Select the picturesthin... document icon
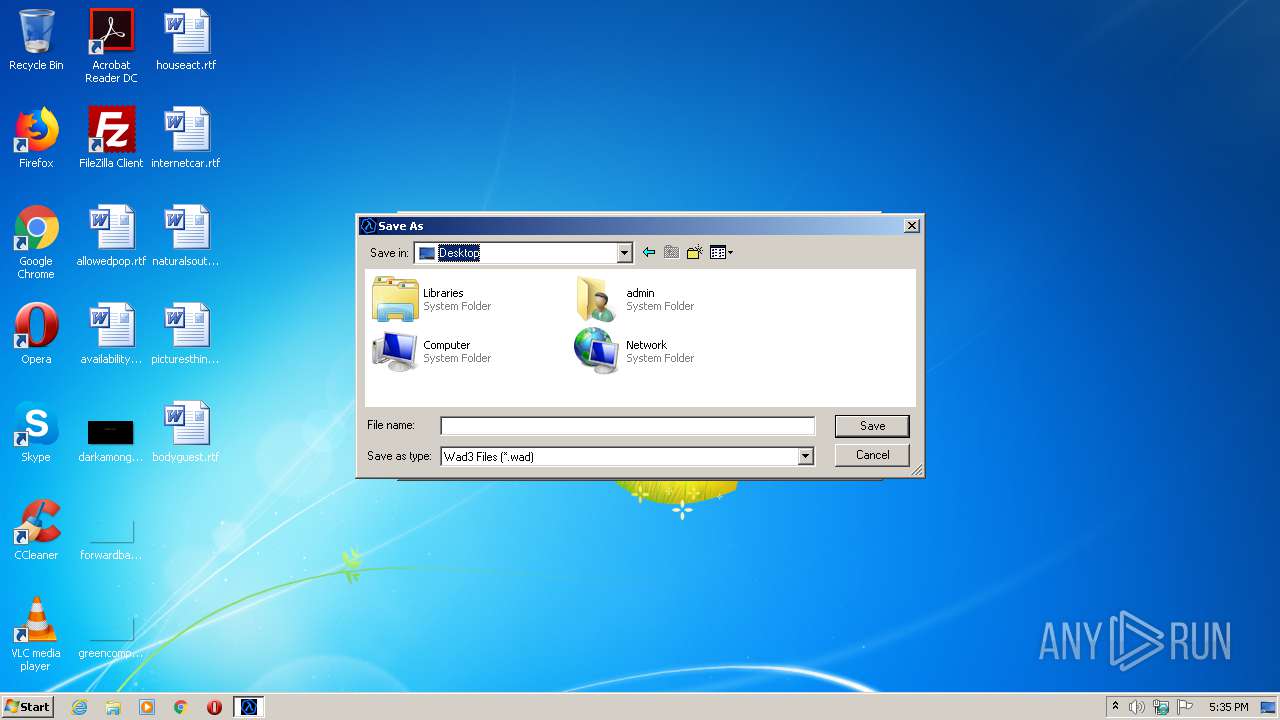Image resolution: width=1280 pixels, height=720 pixels. 186,334
